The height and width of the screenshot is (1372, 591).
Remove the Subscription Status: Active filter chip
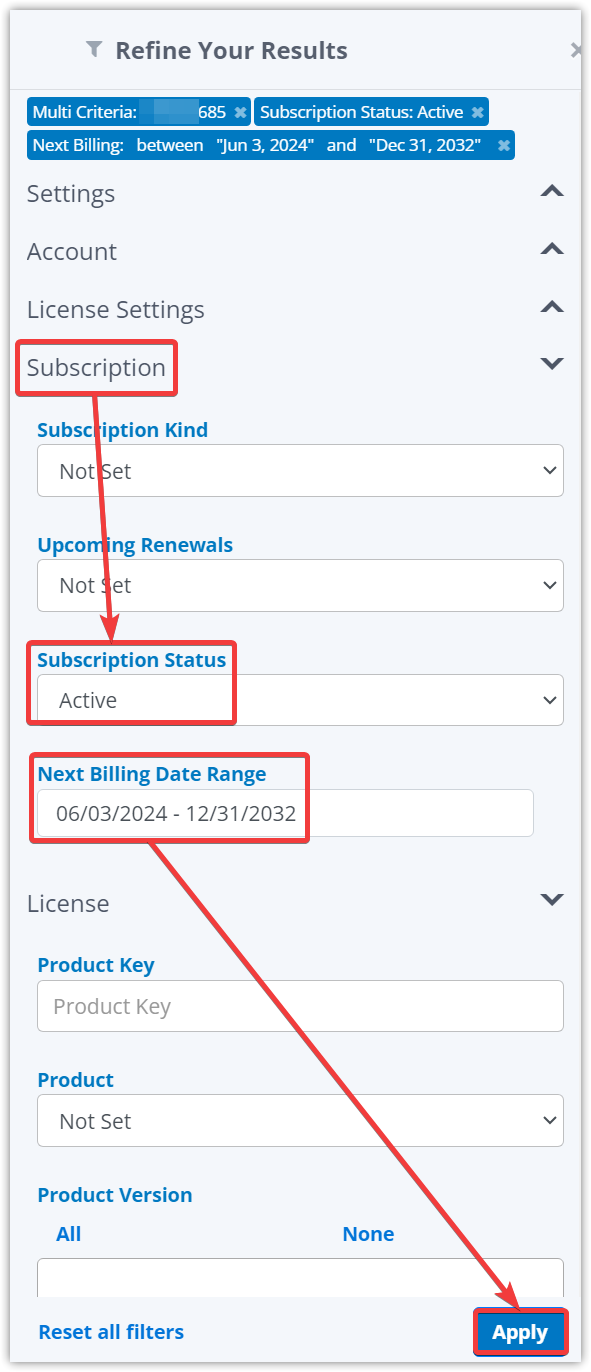coord(478,112)
